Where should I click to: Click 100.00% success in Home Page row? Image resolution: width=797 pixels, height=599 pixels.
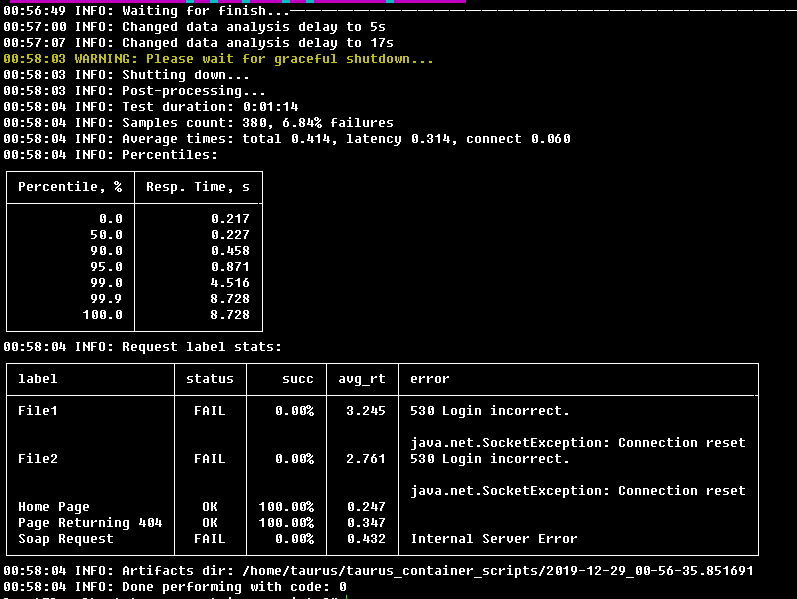286,507
